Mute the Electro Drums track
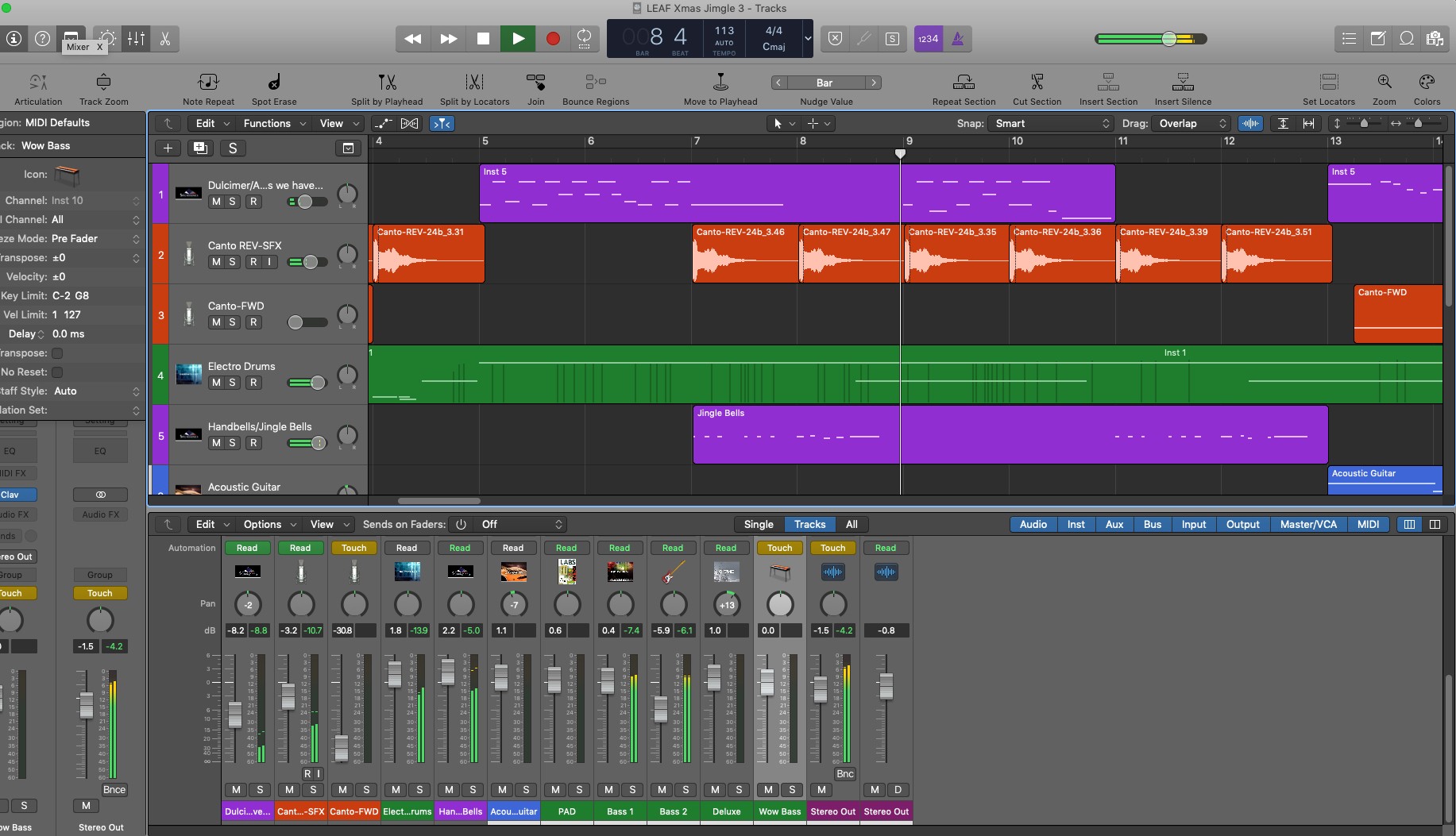The image size is (1456, 836). [x=216, y=383]
